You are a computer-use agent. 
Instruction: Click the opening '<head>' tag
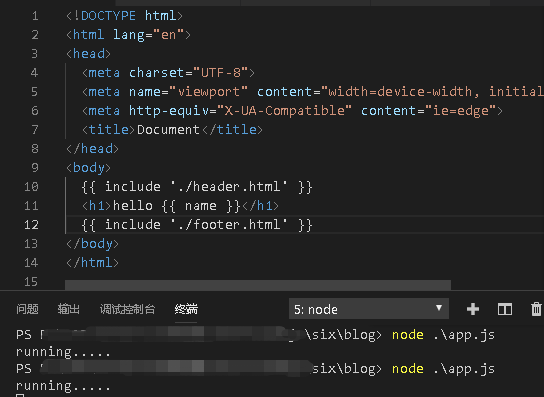pyautogui.click(x=88, y=54)
